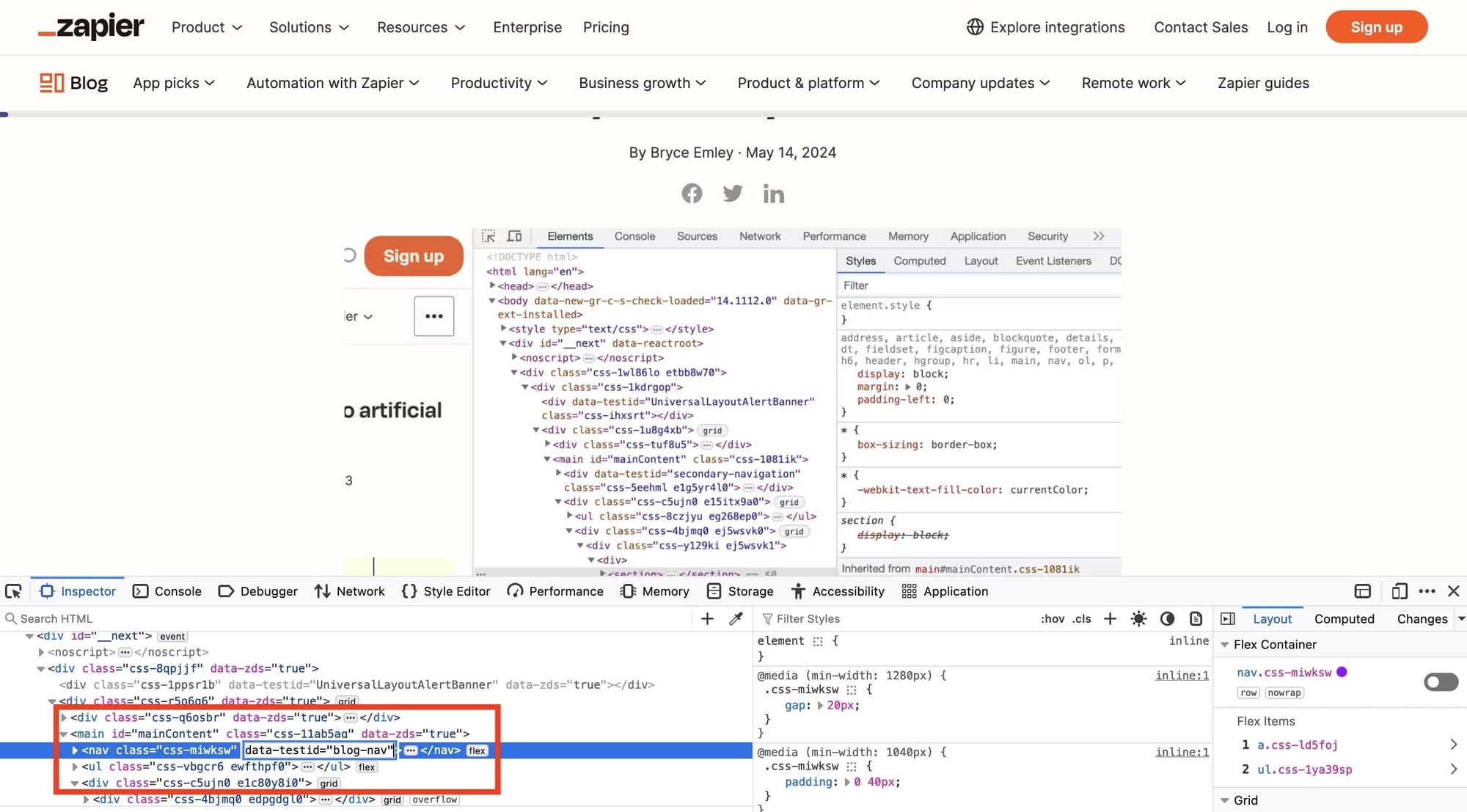Screen dimensions: 1467x812
Task: Expand the ul.css-vbgcr6 node in Inspector
Action: coord(75,767)
